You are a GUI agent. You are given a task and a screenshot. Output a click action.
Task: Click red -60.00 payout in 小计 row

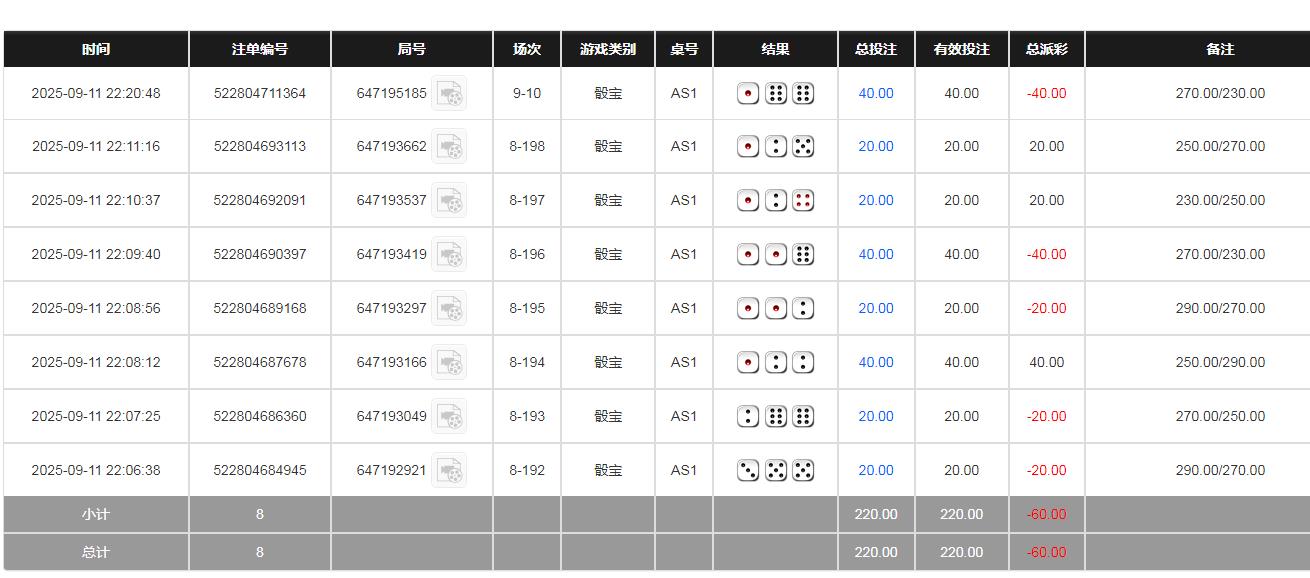pos(1046,515)
